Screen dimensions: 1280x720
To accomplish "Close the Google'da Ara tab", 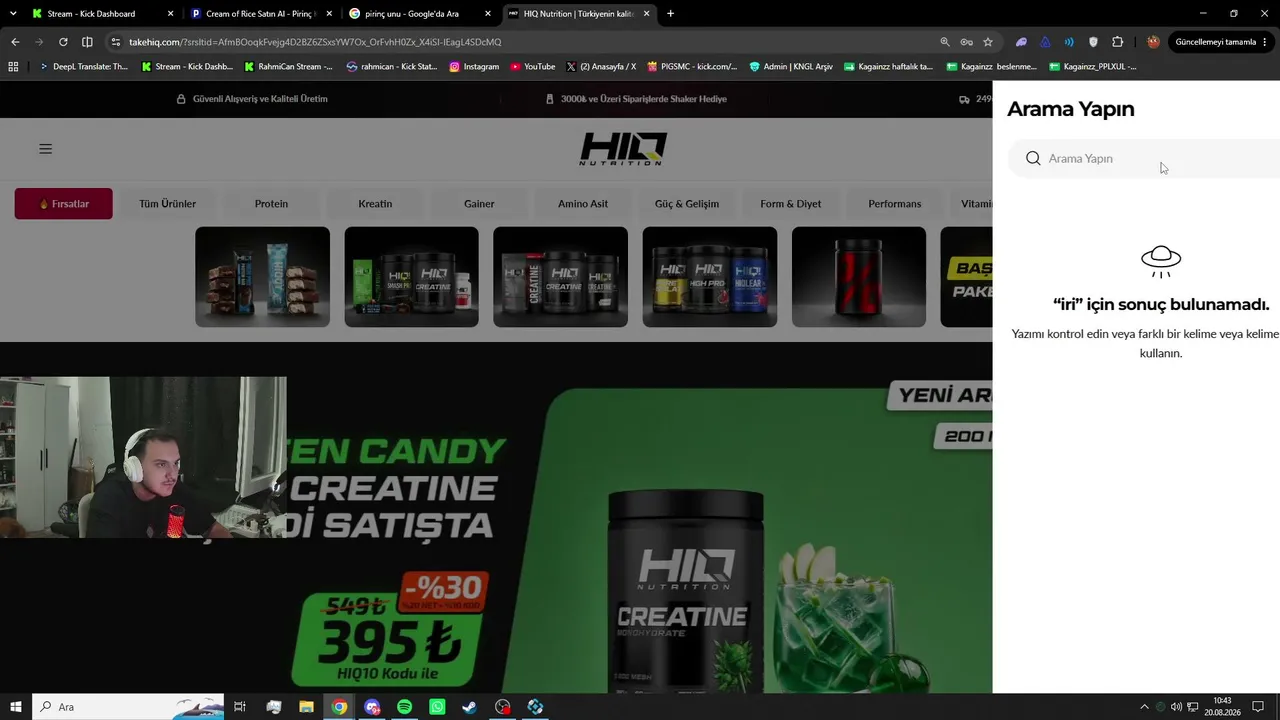I will click(488, 14).
